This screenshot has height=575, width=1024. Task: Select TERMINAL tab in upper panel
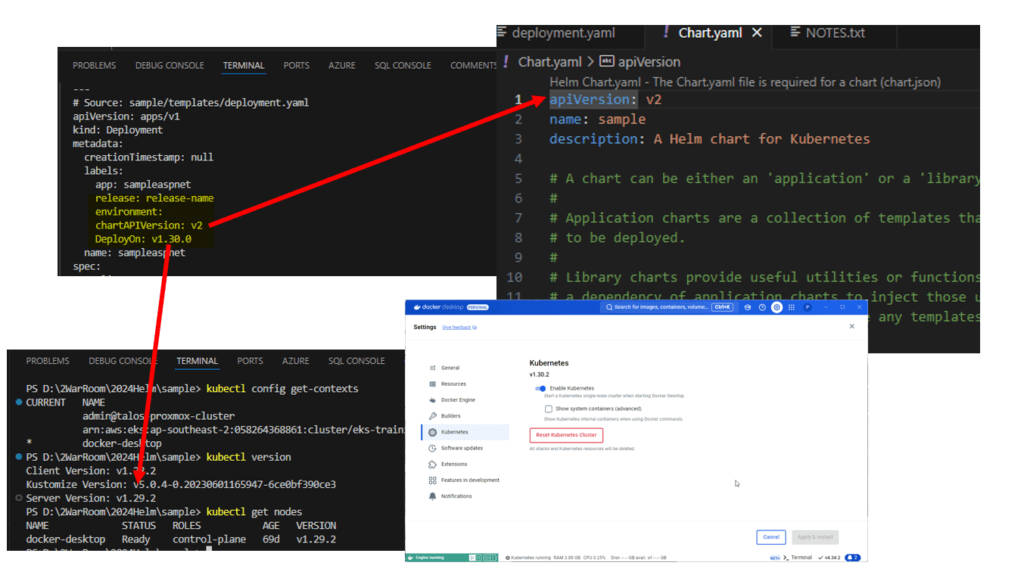tap(244, 65)
